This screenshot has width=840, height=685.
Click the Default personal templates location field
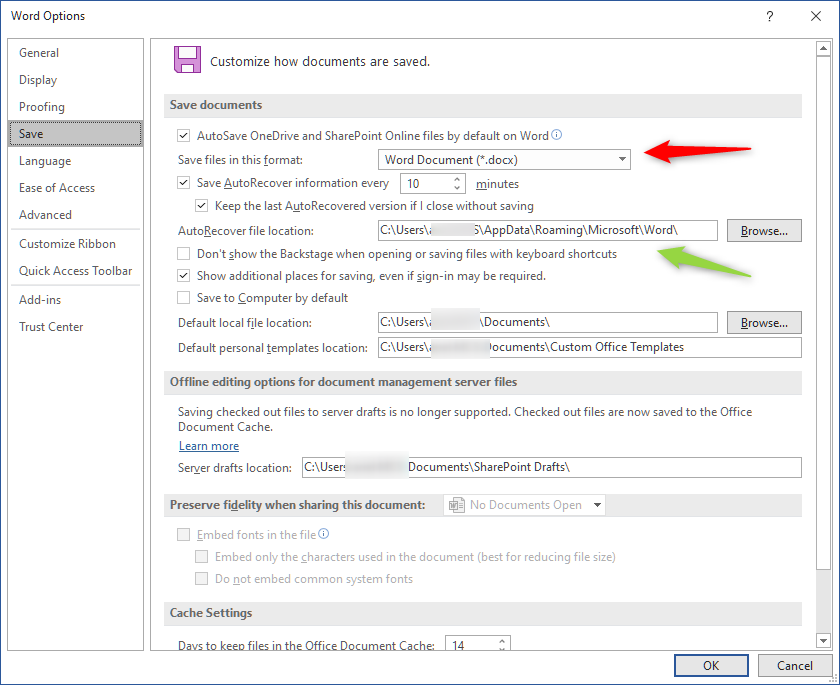click(x=589, y=347)
